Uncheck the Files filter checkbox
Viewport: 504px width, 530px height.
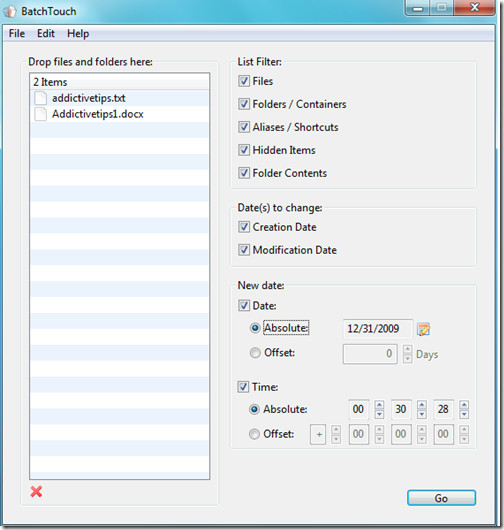click(x=244, y=81)
